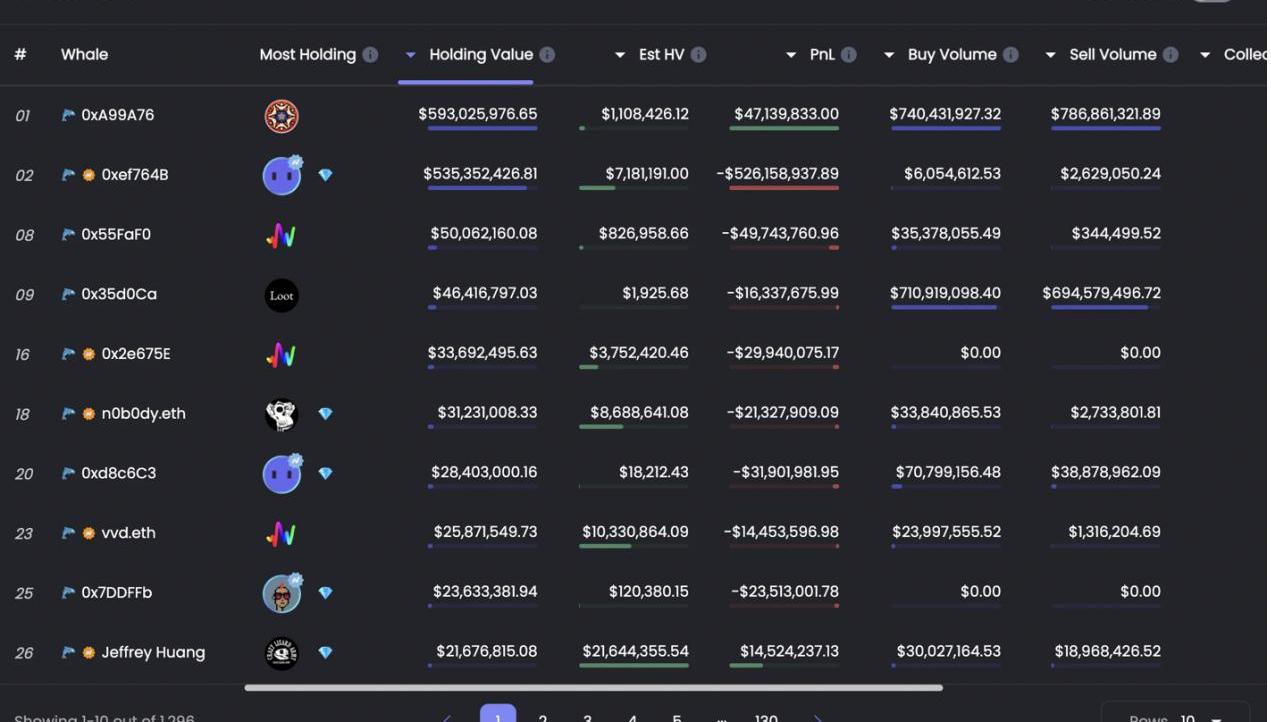Image resolution: width=1271 pixels, height=722 pixels.
Task: Click the NFT avatar in Jeffrey Huang row
Action: coord(282,653)
